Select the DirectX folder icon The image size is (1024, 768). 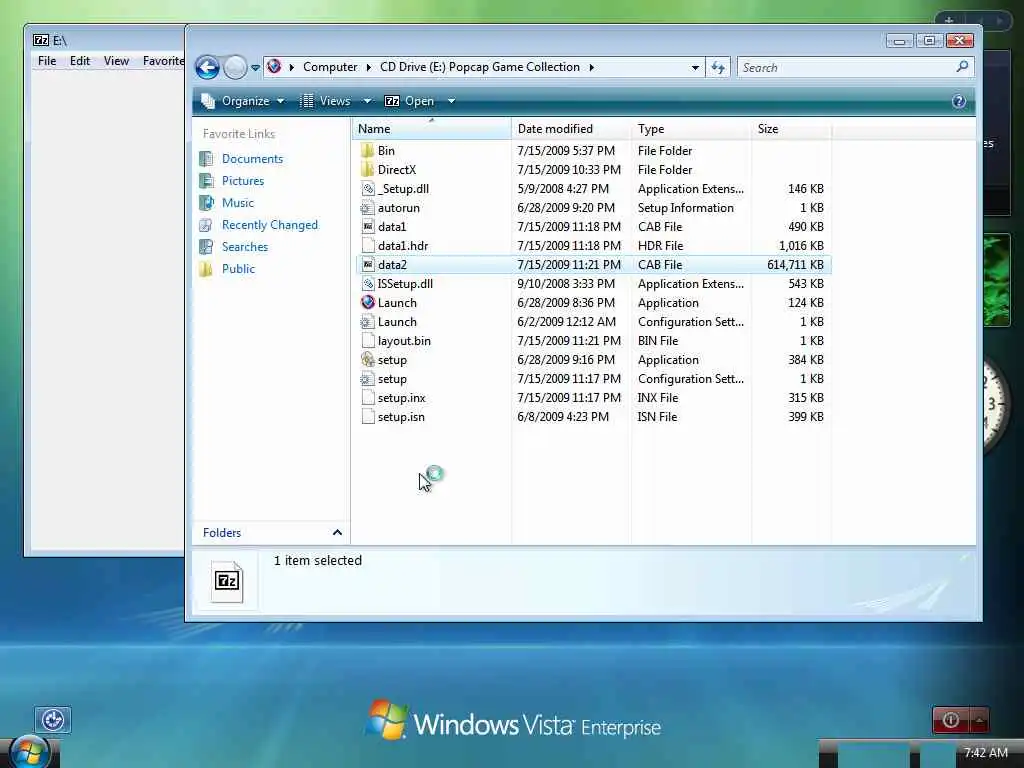pos(368,170)
